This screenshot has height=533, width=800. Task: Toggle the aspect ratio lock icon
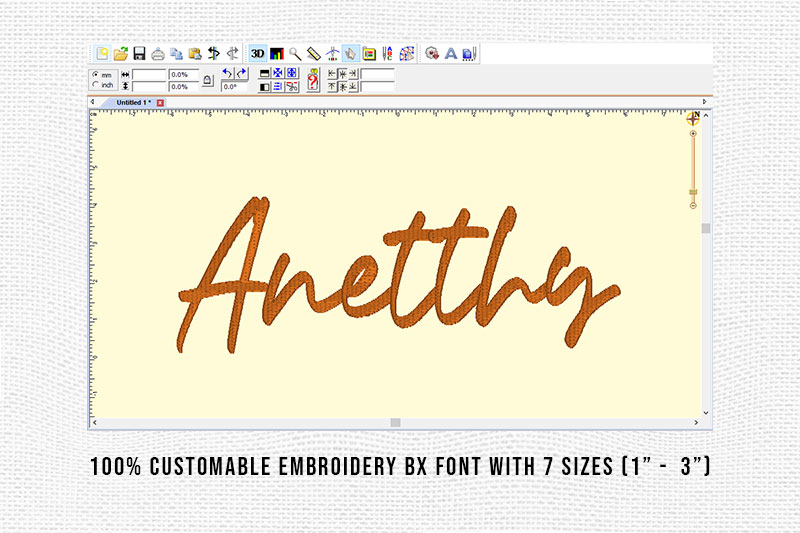click(x=207, y=80)
